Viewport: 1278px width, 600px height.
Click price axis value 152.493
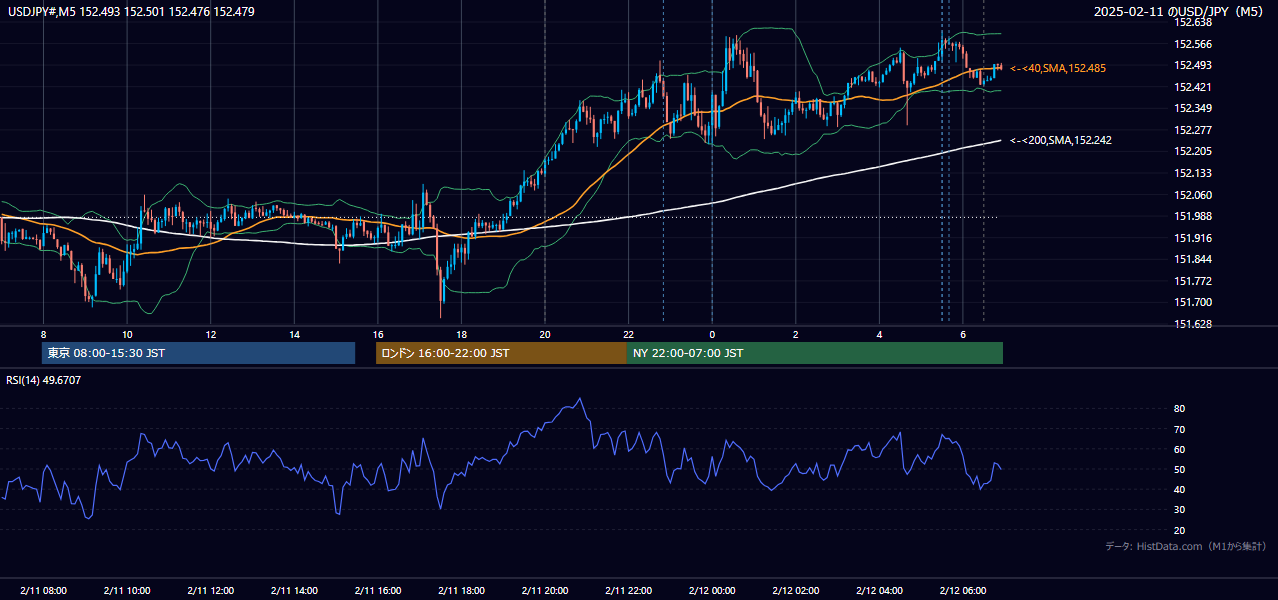coord(1192,65)
